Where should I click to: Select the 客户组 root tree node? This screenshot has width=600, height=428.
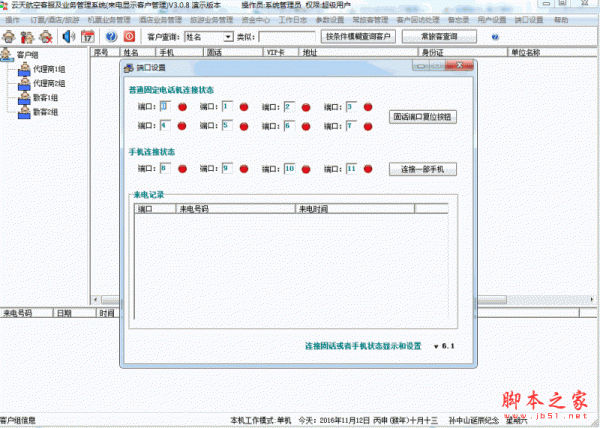[x=27, y=55]
